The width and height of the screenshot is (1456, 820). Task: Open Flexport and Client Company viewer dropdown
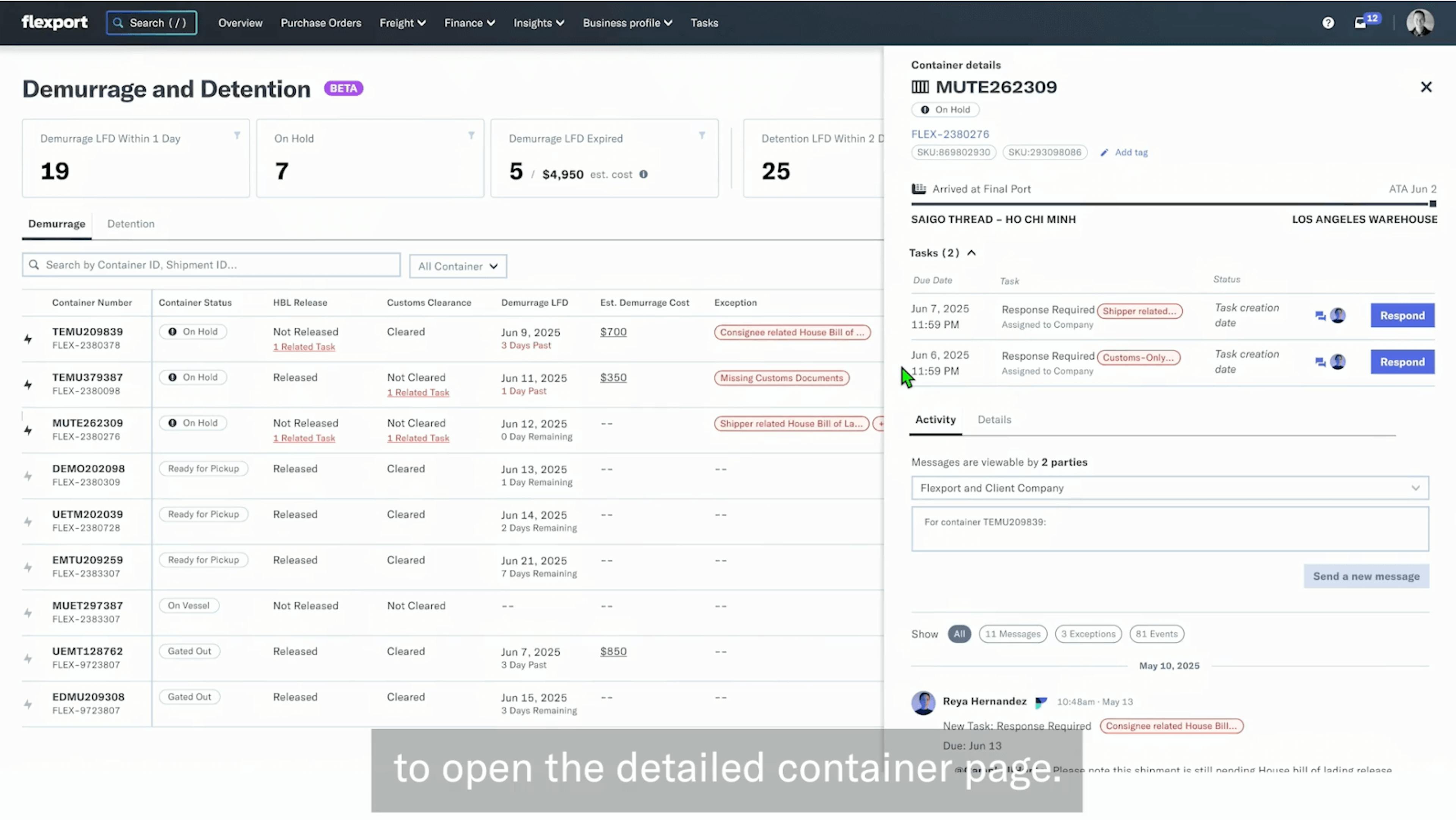click(1168, 487)
